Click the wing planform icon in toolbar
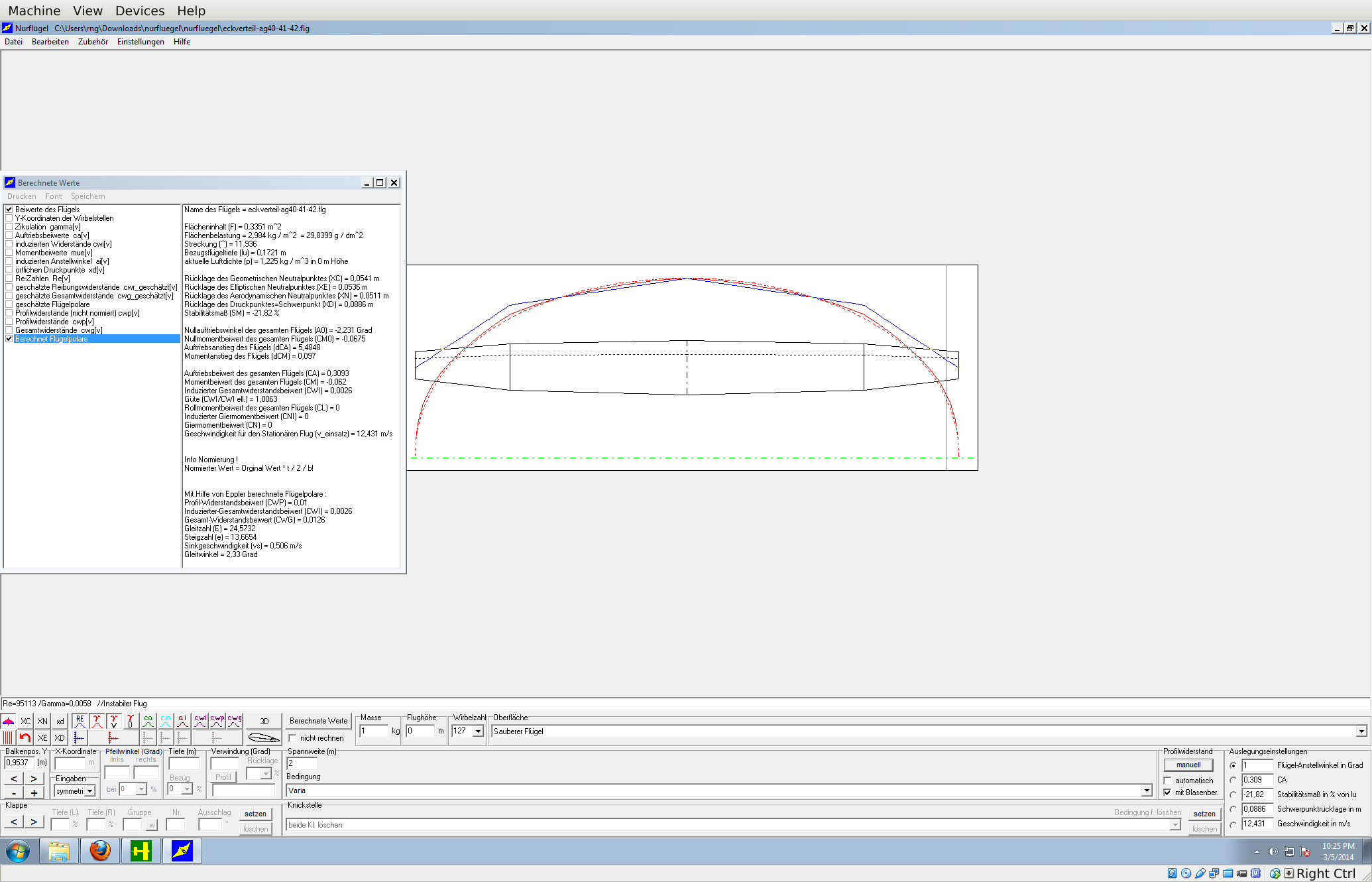The image size is (1372, 882). [x=8, y=721]
